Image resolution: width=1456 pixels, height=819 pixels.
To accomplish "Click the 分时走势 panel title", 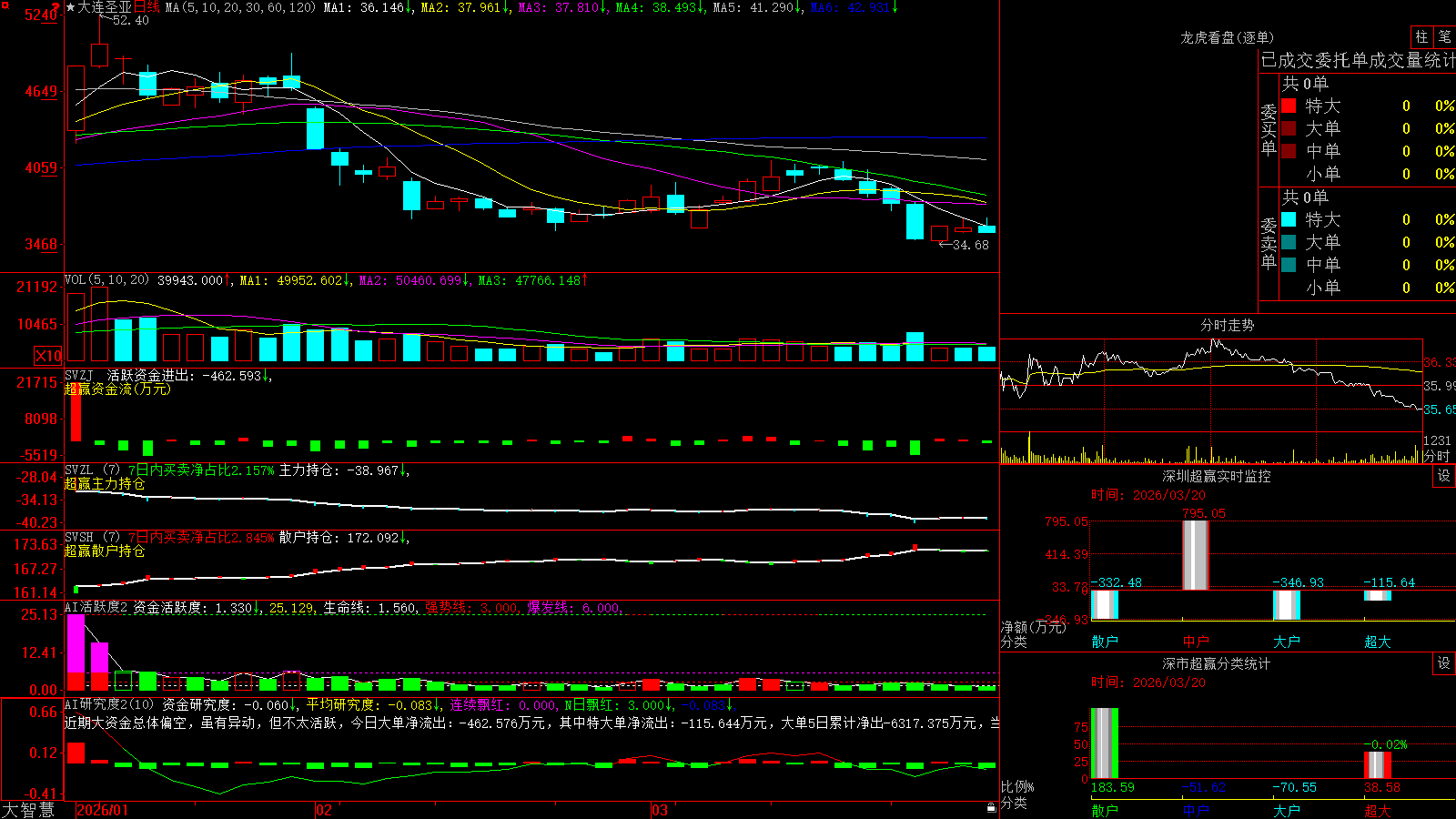I will coord(1227,325).
